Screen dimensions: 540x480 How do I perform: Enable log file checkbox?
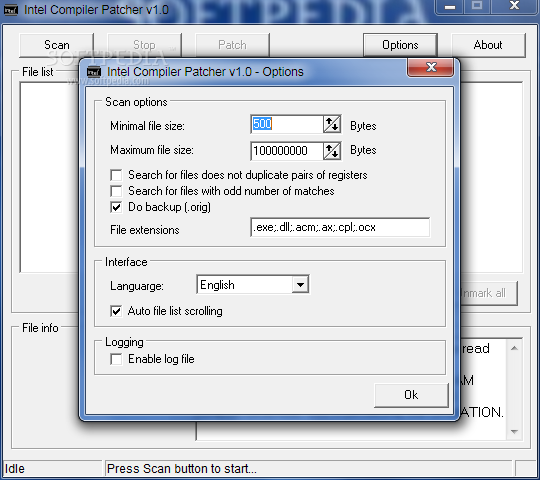coord(116,359)
